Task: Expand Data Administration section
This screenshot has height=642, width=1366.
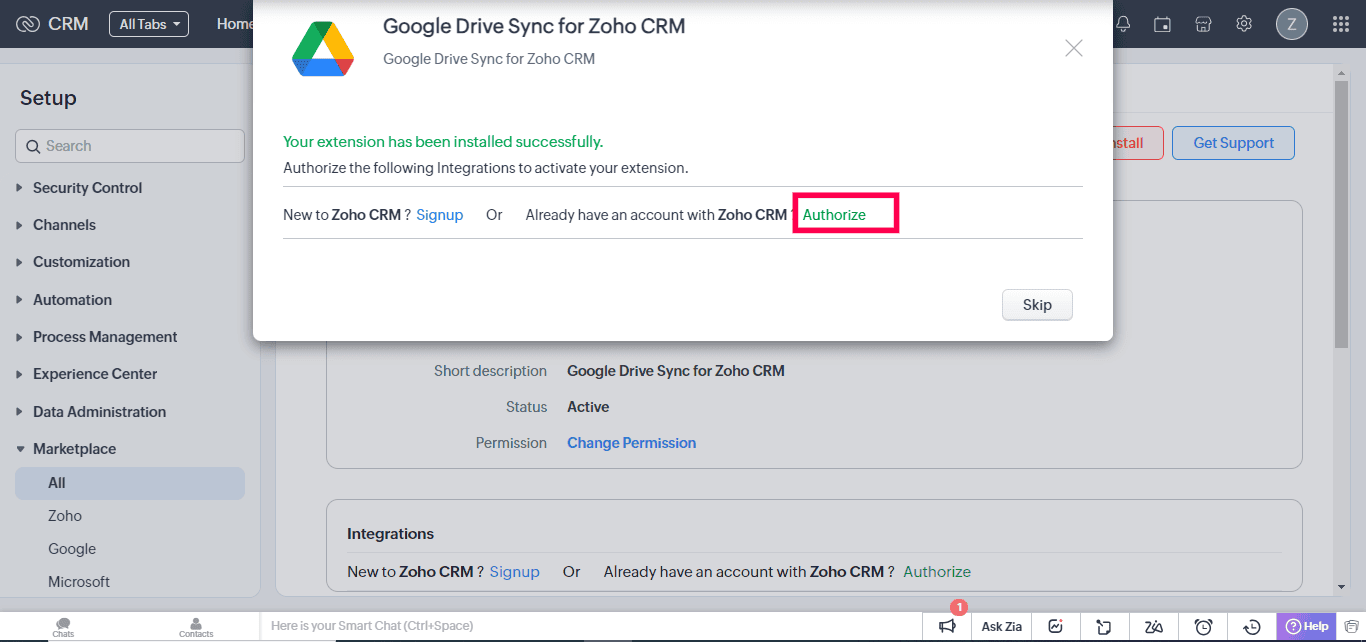Action: [x=91, y=412]
